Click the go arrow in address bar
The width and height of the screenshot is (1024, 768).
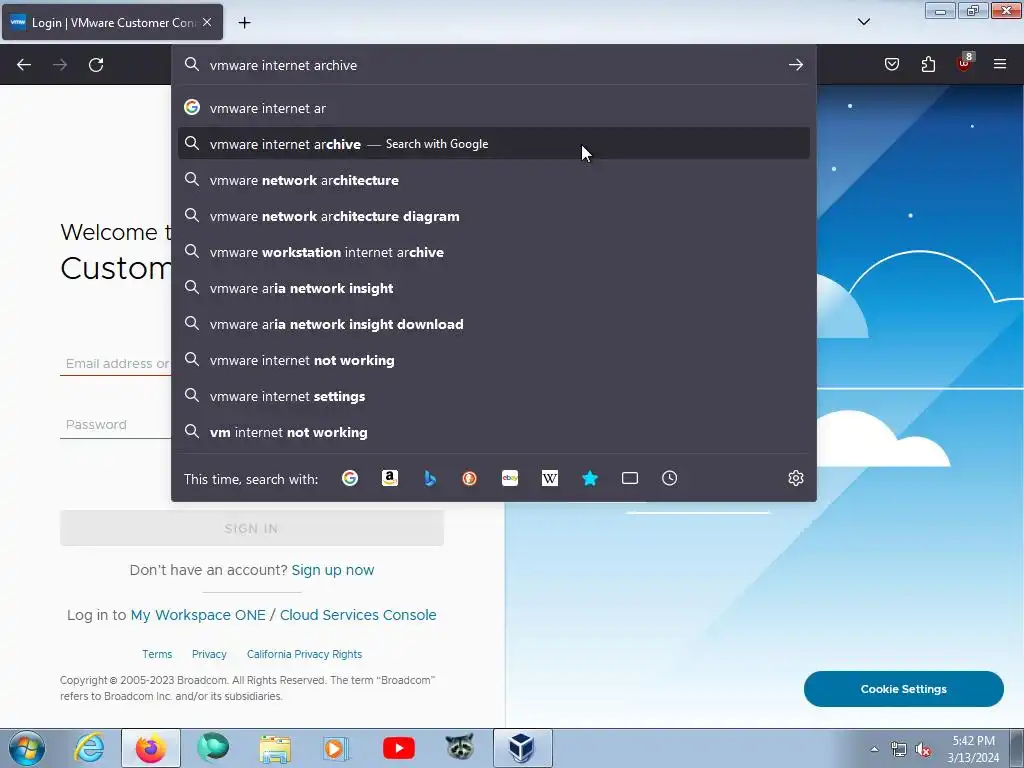795,65
